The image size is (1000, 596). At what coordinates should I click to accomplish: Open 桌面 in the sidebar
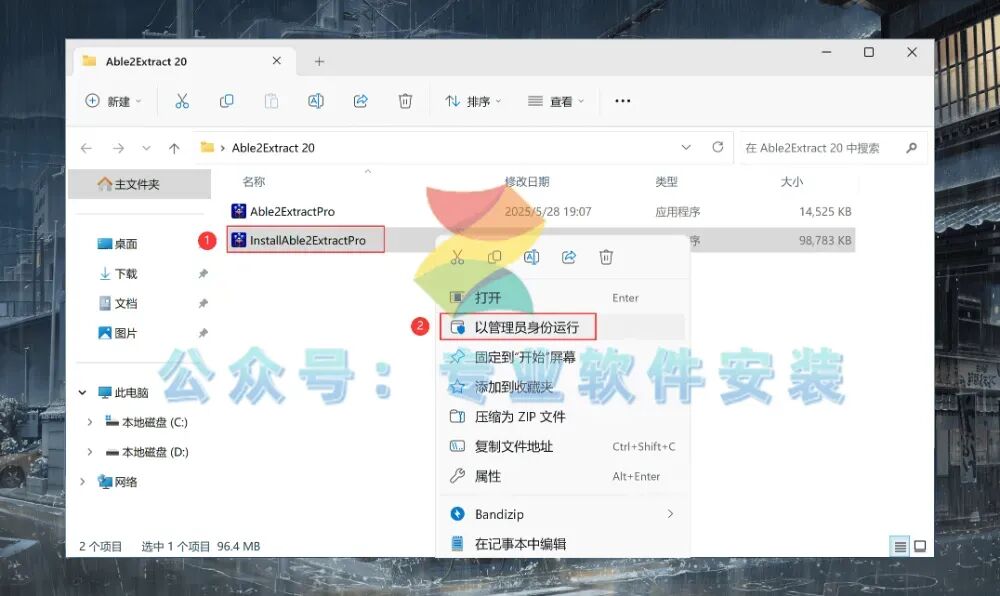117,243
